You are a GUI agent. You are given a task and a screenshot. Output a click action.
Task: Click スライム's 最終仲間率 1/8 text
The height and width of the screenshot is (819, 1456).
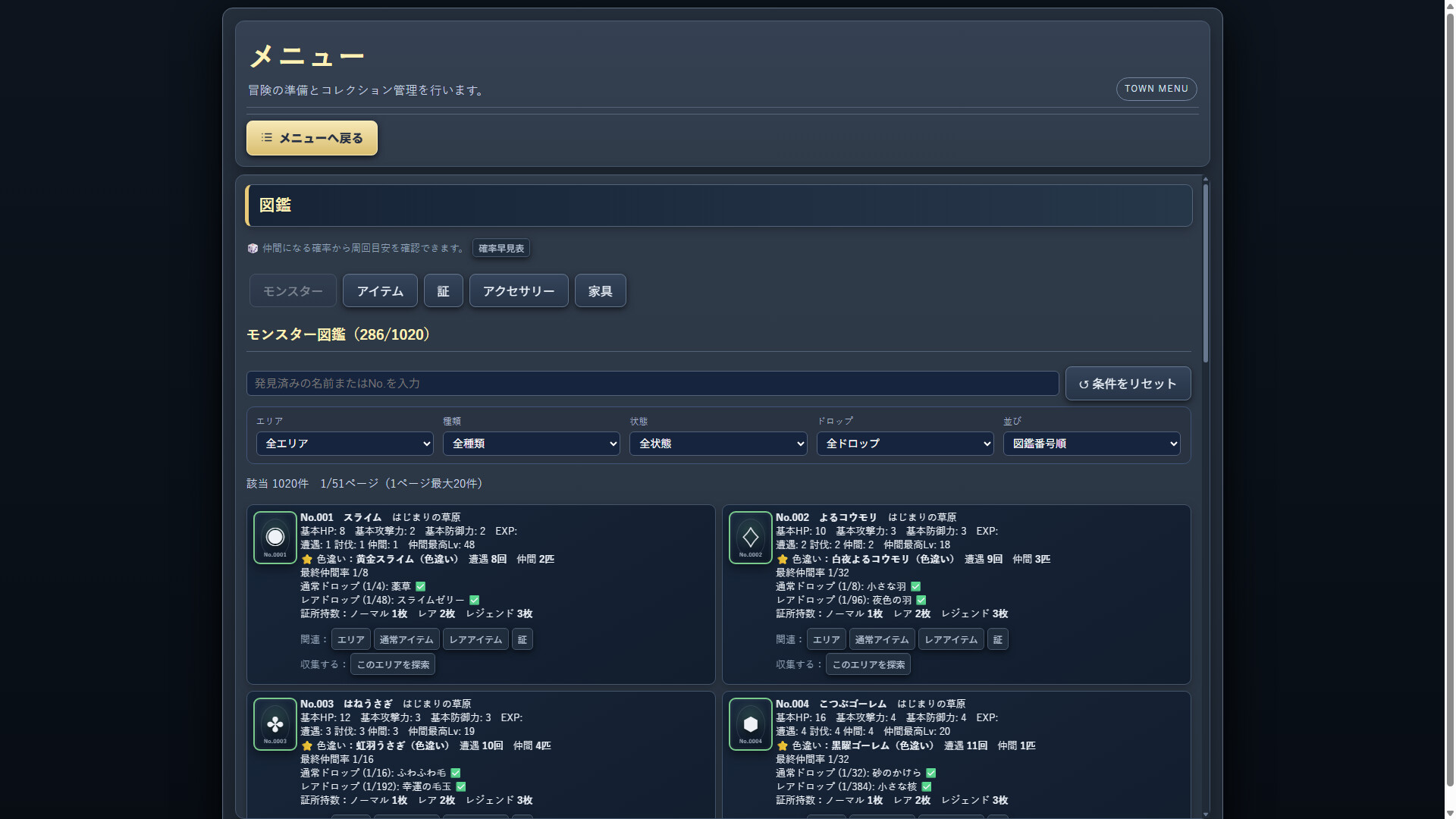tap(334, 573)
